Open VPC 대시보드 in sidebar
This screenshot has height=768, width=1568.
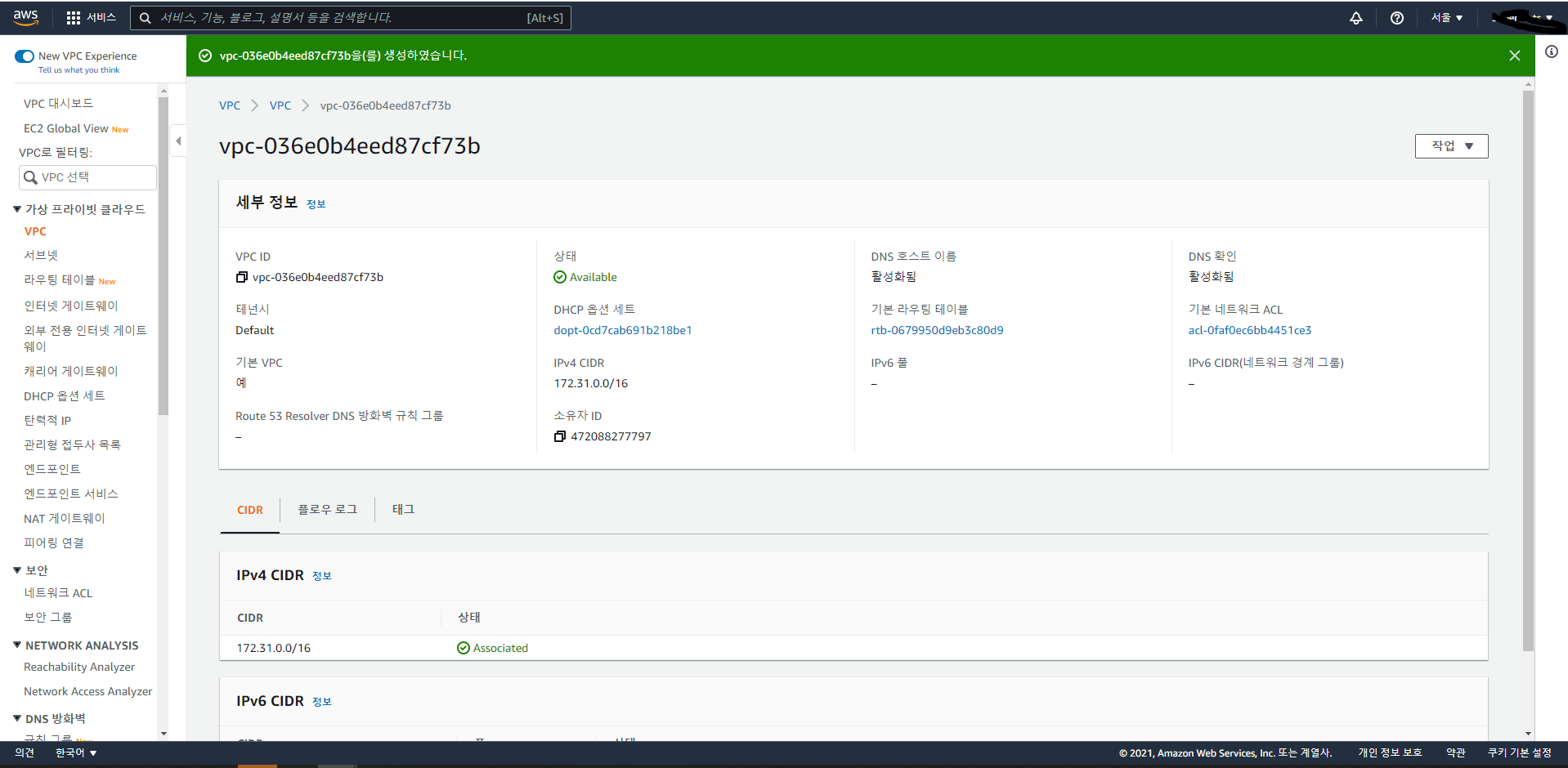click(x=58, y=103)
